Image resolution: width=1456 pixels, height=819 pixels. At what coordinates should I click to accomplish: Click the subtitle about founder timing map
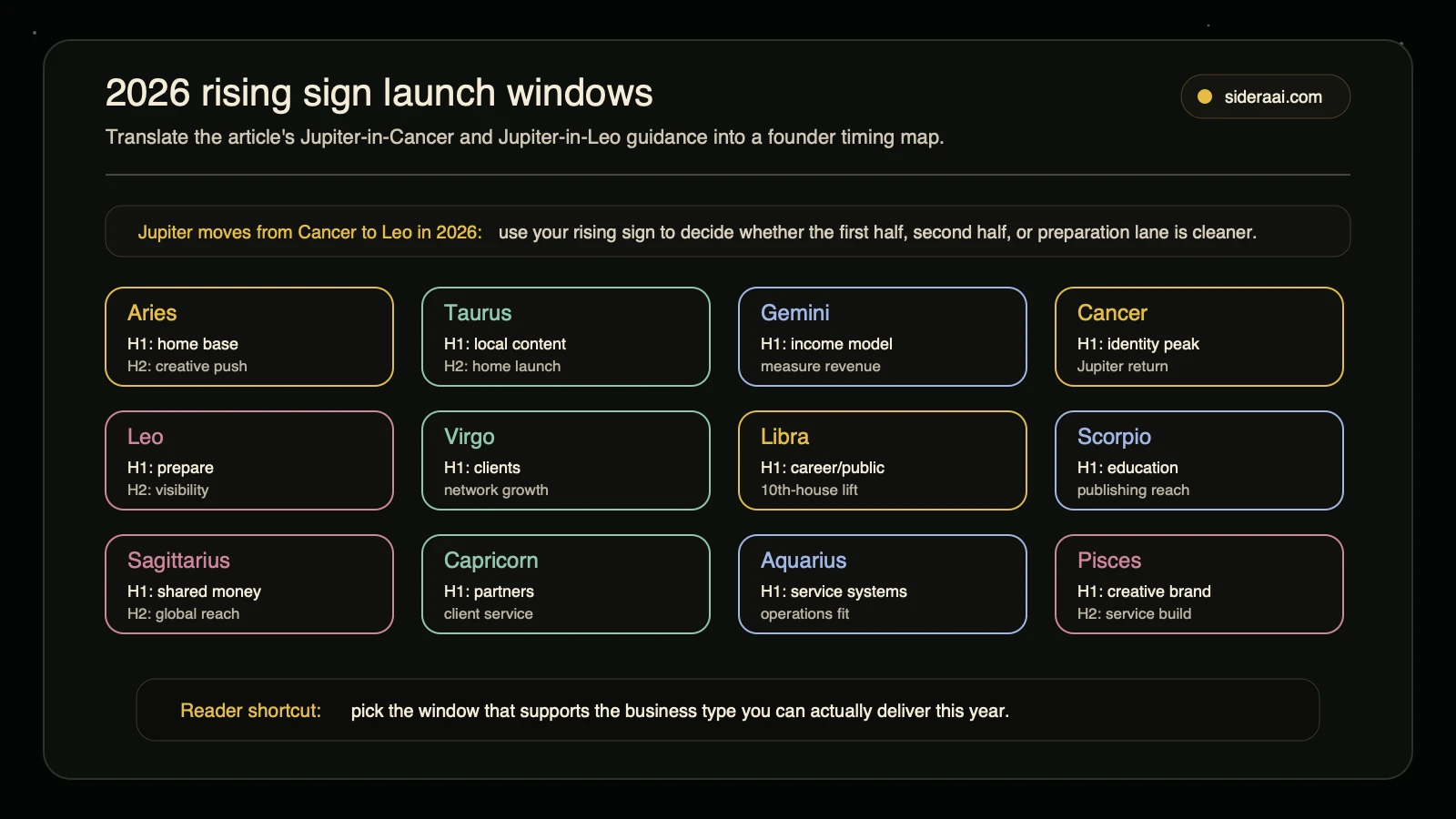point(525,137)
